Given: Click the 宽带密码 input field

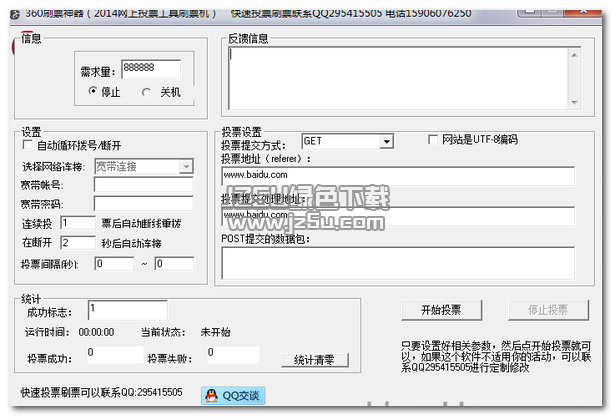Looking at the screenshot, I should coord(143,204).
